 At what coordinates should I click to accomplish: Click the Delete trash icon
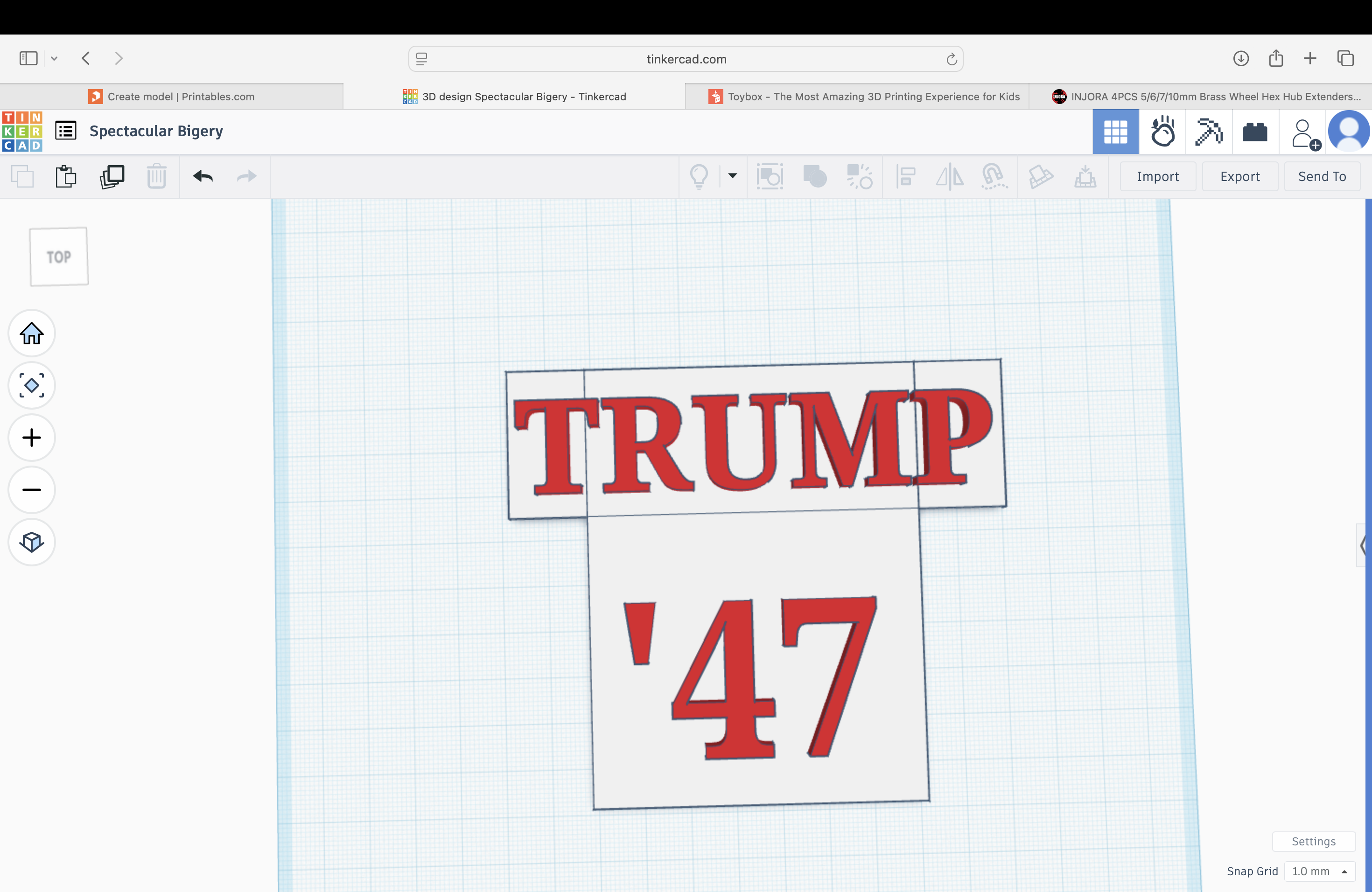point(156,176)
